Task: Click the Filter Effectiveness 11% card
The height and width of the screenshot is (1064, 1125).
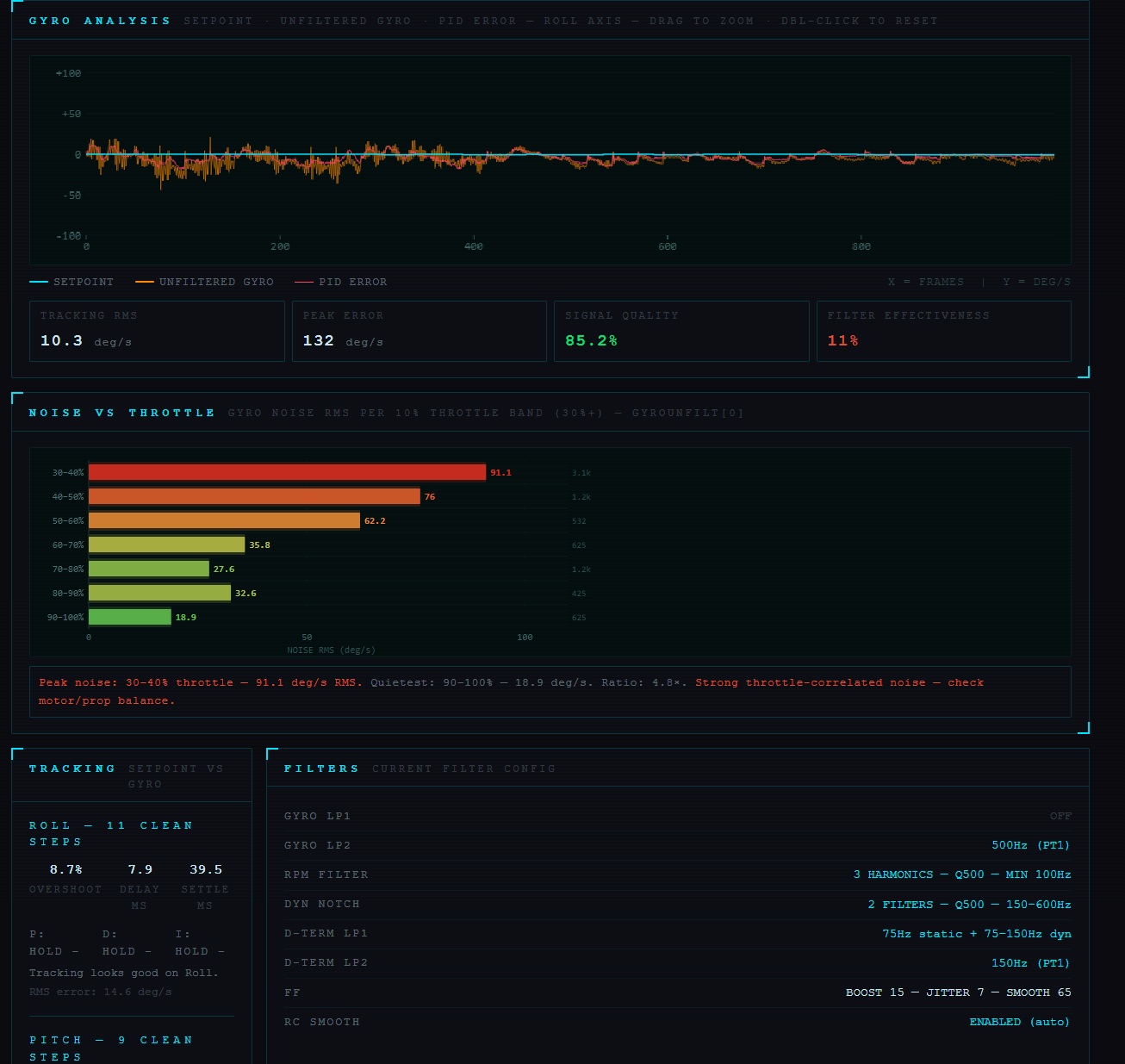Action: point(943,331)
